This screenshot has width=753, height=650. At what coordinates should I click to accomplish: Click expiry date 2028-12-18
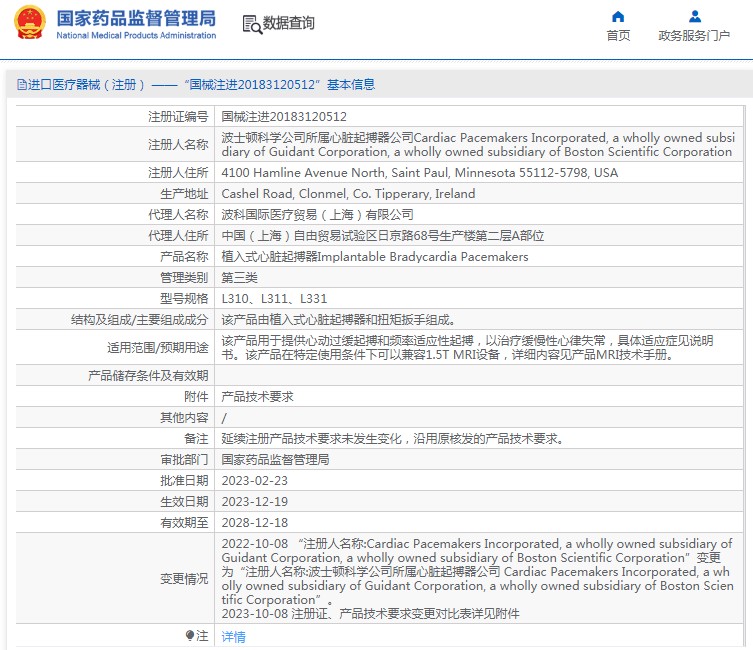(x=255, y=523)
